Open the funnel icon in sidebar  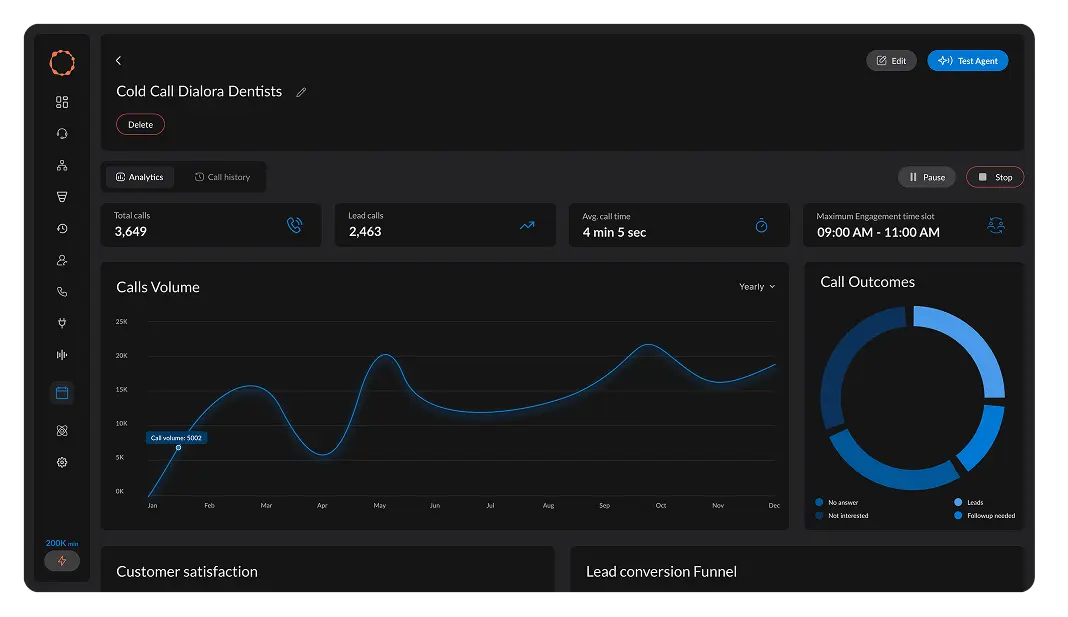pos(62,198)
